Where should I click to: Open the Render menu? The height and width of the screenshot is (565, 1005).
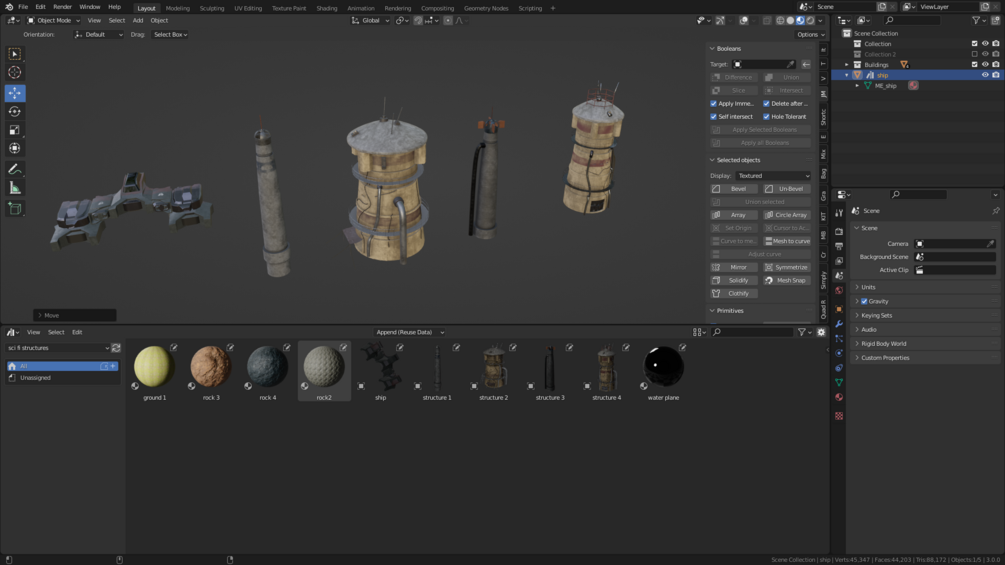pos(62,7)
